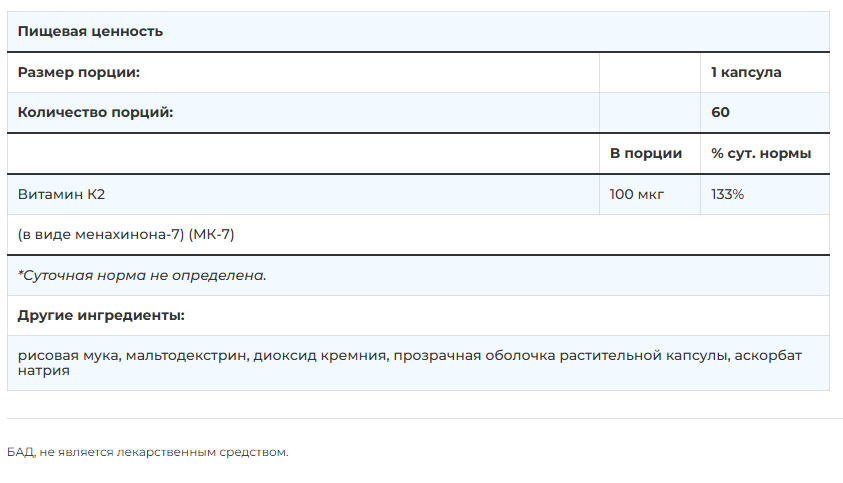Click the % сут. нормы column header
843x483 pixels.
click(x=761, y=153)
